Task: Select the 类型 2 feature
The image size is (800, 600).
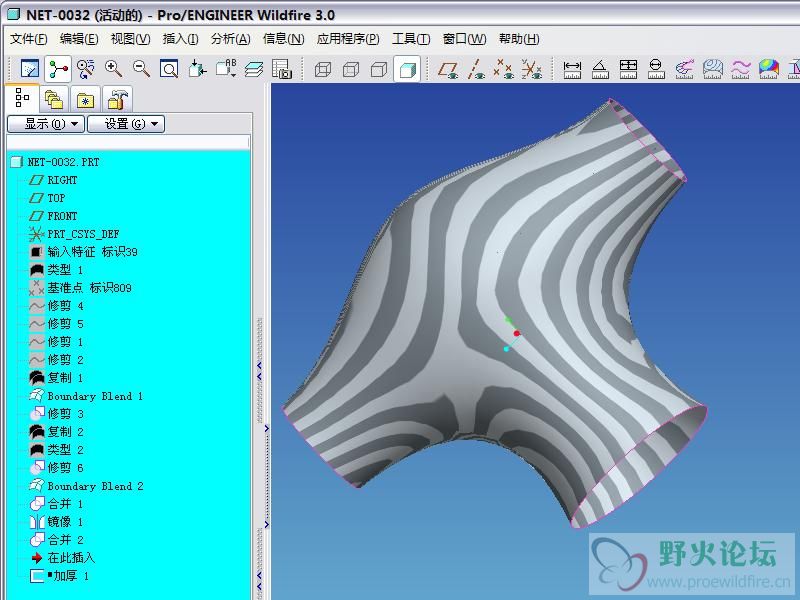Action: tap(65, 450)
